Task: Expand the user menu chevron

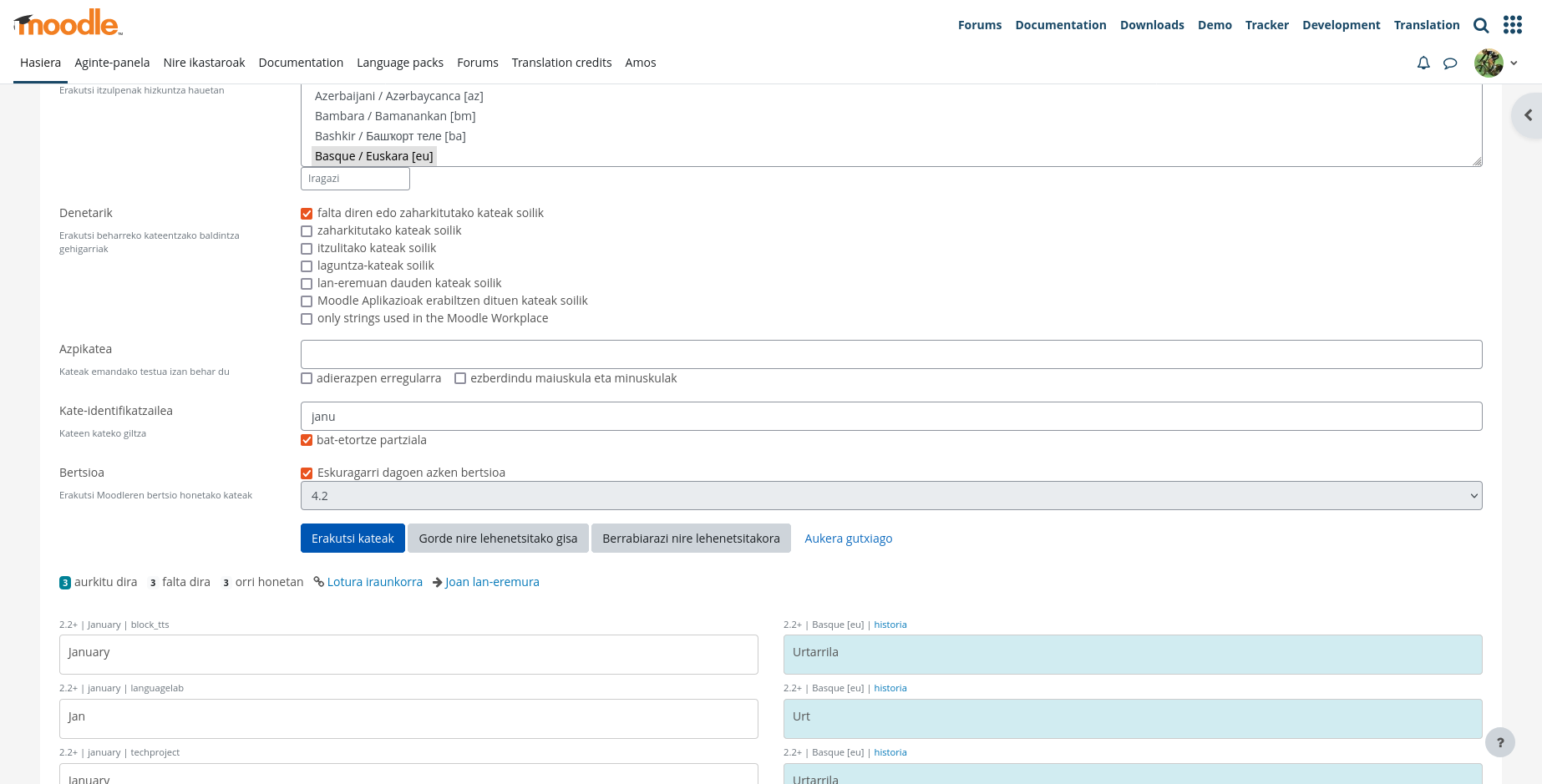Action: (x=1514, y=63)
